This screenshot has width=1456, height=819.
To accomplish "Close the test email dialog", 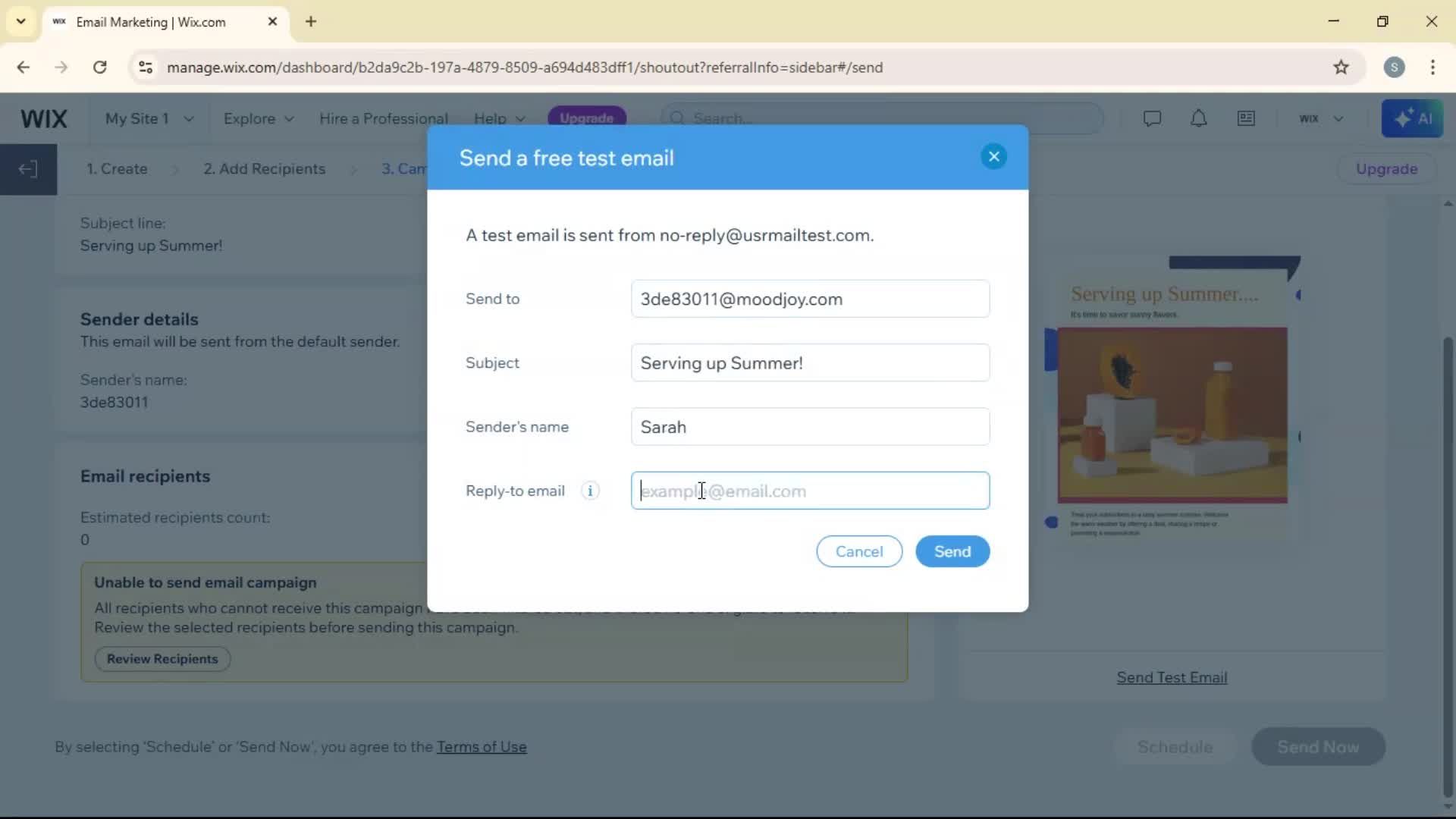I will point(993,157).
